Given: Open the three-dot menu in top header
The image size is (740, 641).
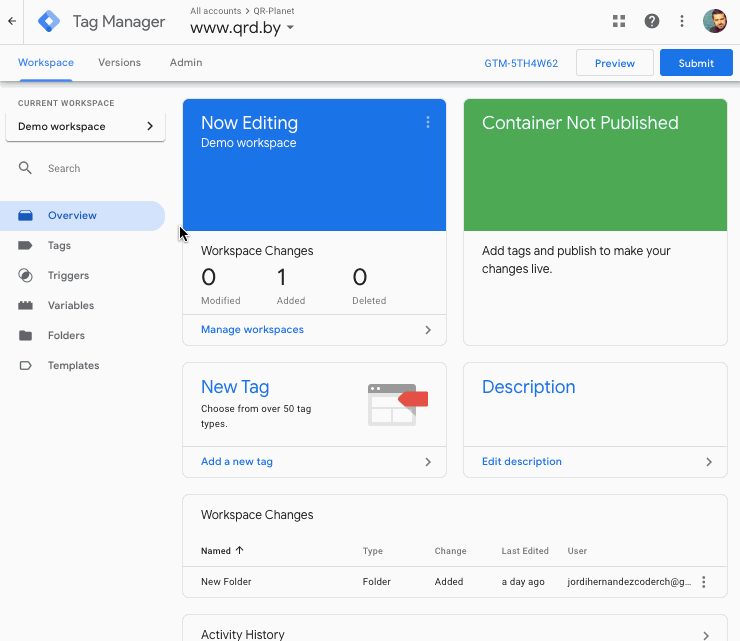Looking at the screenshot, I should (682, 21).
